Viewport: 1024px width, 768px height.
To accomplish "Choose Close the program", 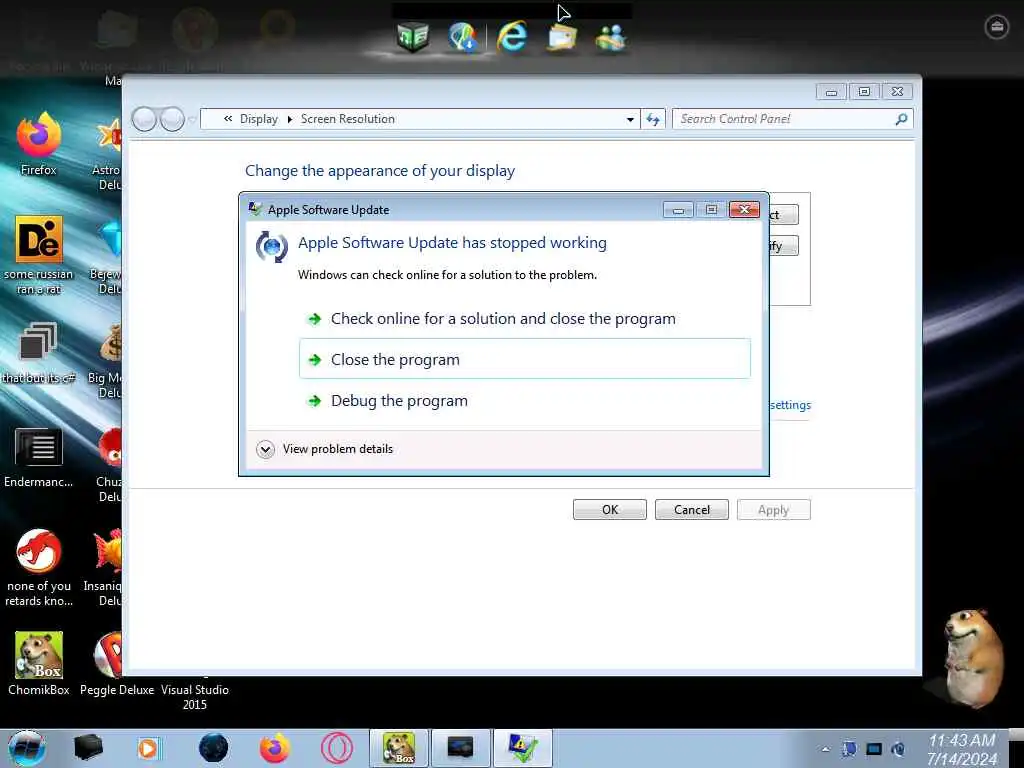I will 524,359.
